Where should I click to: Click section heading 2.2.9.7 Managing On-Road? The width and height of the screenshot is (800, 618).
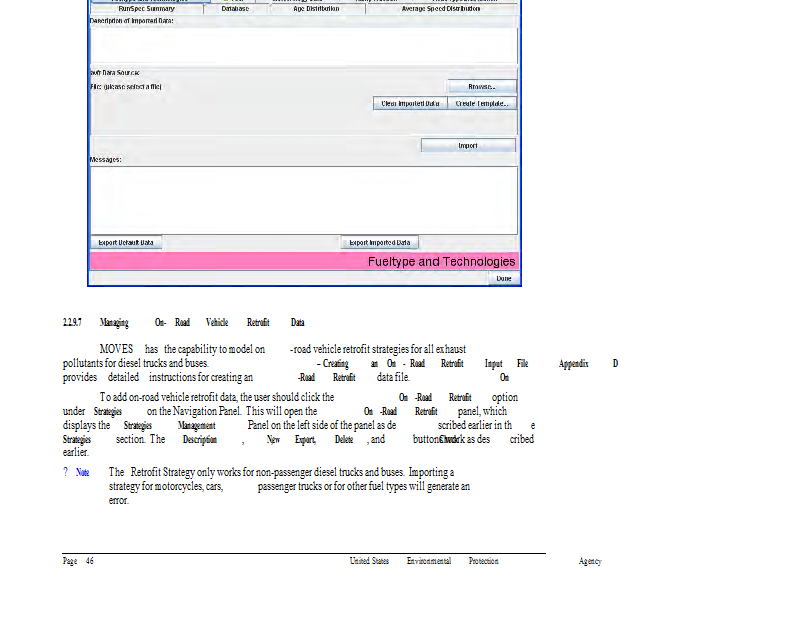click(x=183, y=323)
